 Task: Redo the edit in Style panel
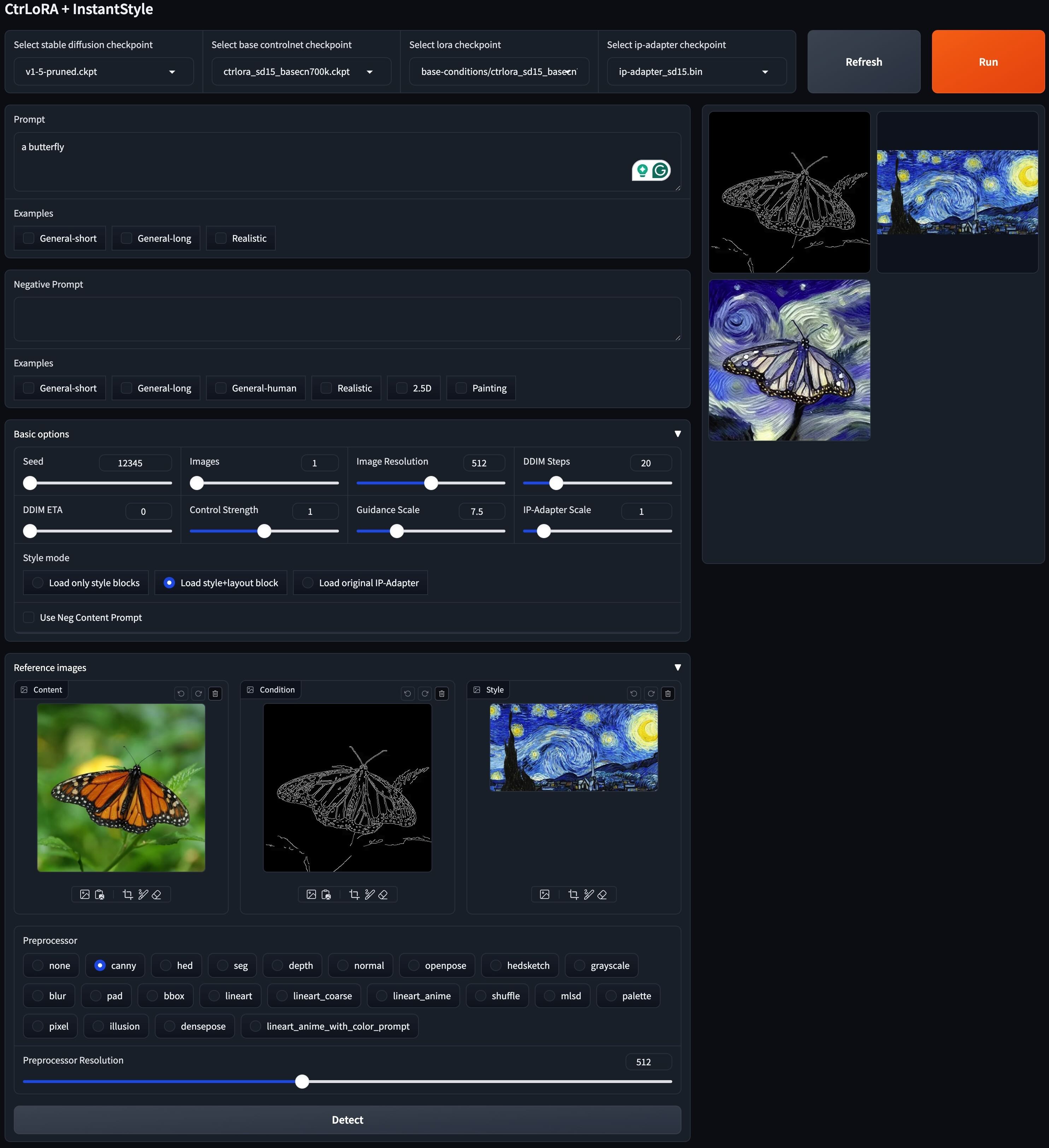(x=651, y=694)
